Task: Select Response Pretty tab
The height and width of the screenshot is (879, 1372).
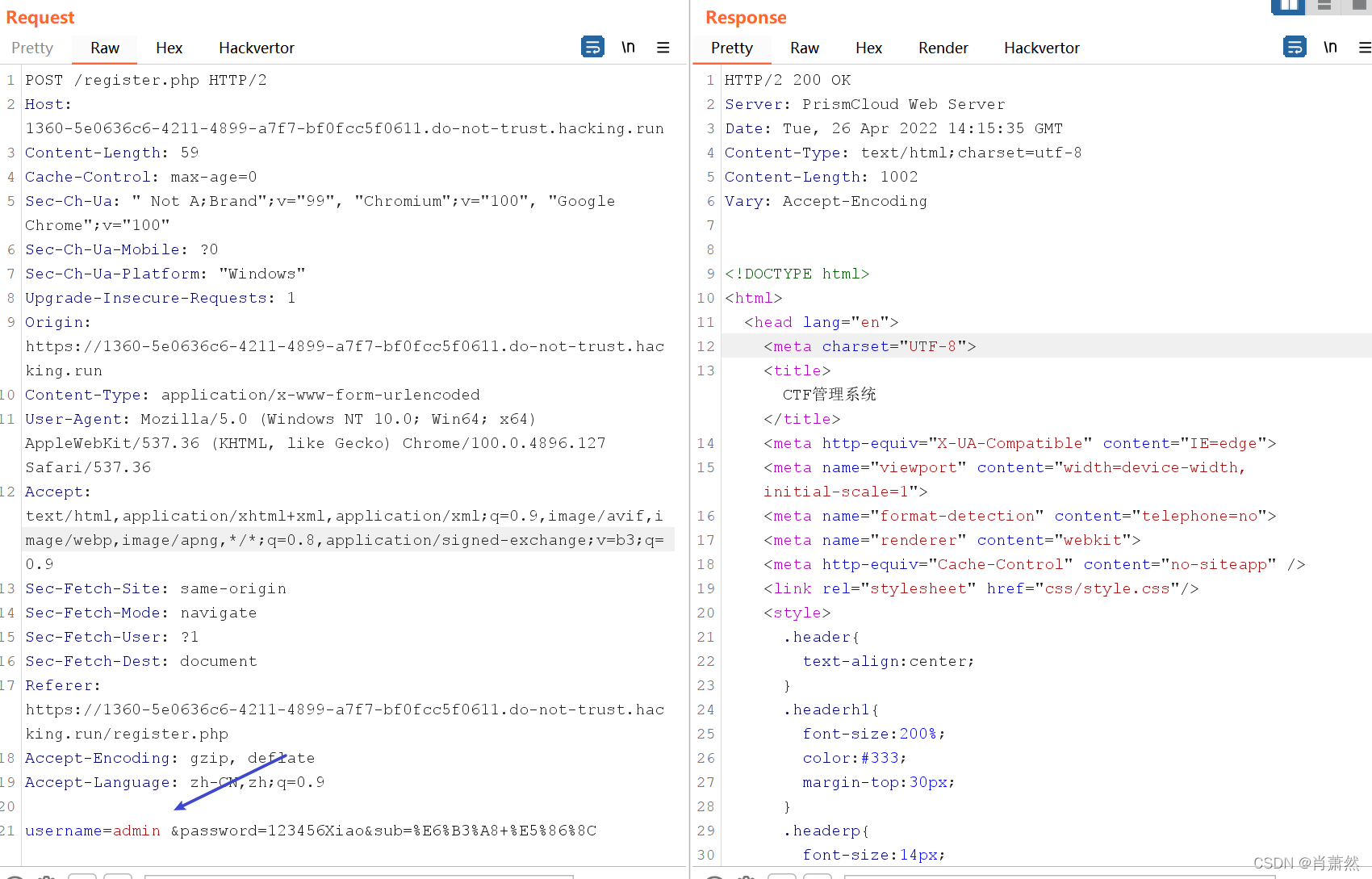Action: pyautogui.click(x=732, y=48)
